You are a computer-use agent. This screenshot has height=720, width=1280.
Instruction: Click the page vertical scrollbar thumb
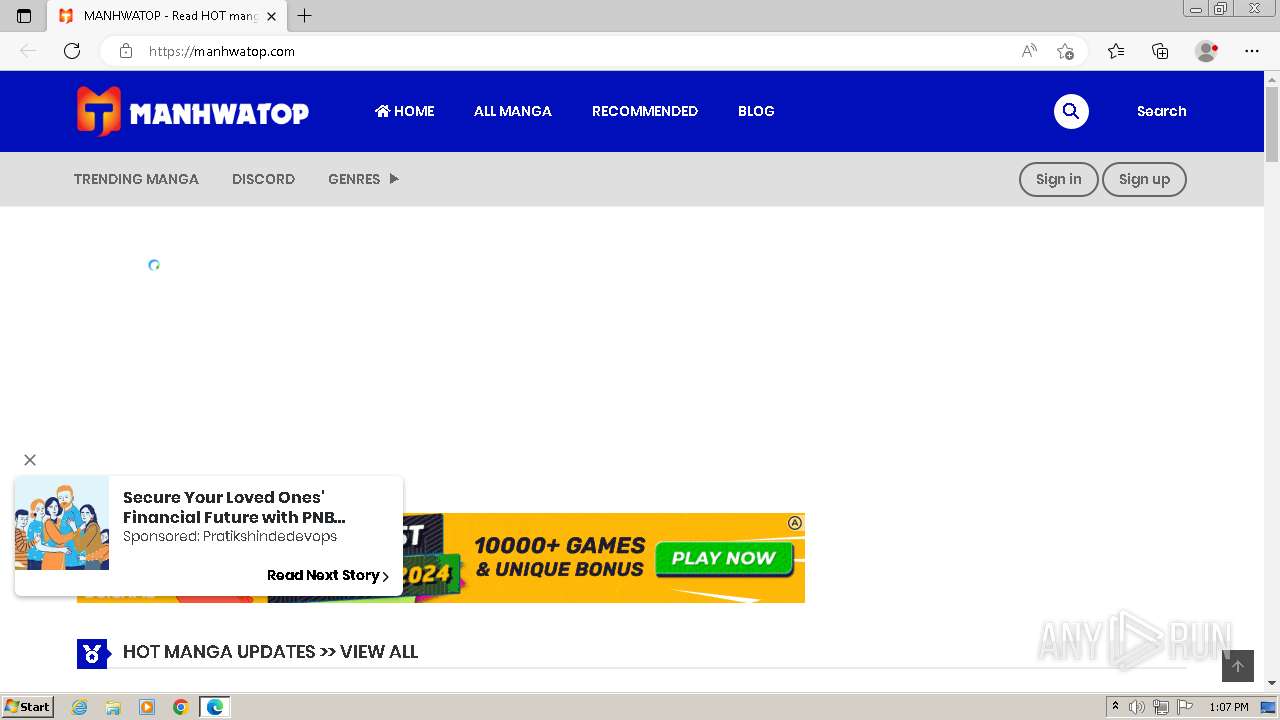tap(1272, 123)
